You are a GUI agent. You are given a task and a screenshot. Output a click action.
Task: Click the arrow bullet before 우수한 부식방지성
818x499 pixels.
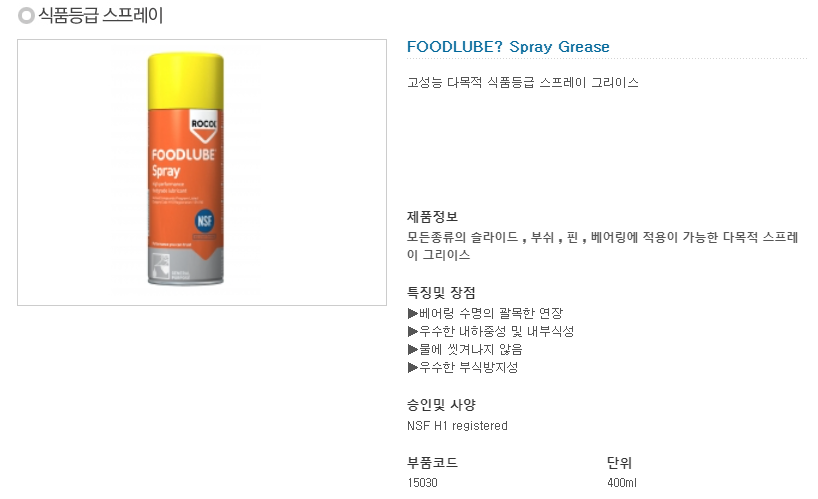pyautogui.click(x=413, y=368)
